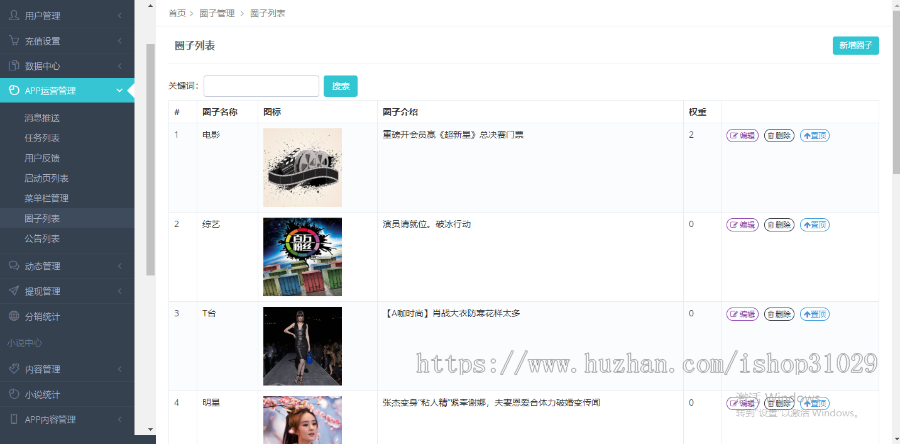Open 公告列表 in the sidebar submenu
The height and width of the screenshot is (444, 900).
(42, 239)
